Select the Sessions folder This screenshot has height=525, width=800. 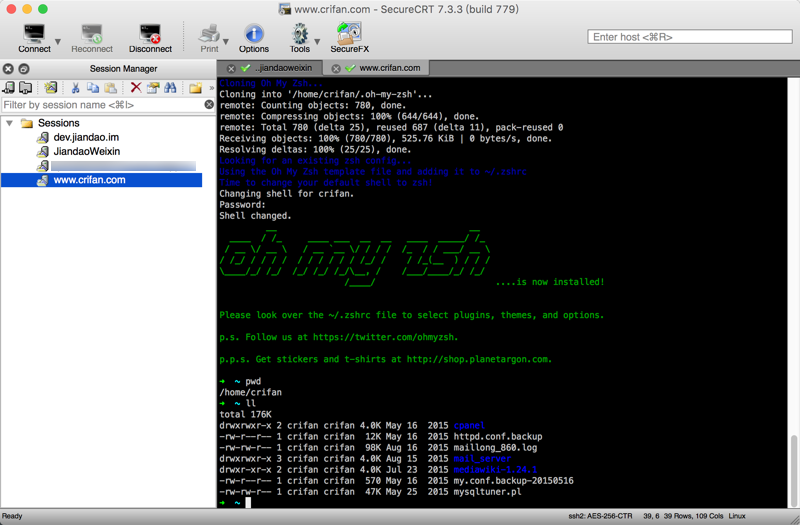coord(58,123)
